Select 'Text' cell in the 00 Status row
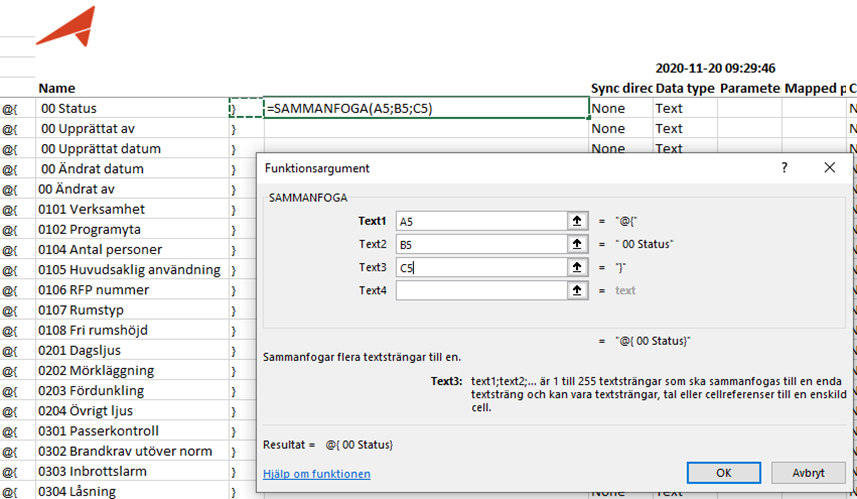The width and height of the screenshot is (857, 499). point(685,108)
